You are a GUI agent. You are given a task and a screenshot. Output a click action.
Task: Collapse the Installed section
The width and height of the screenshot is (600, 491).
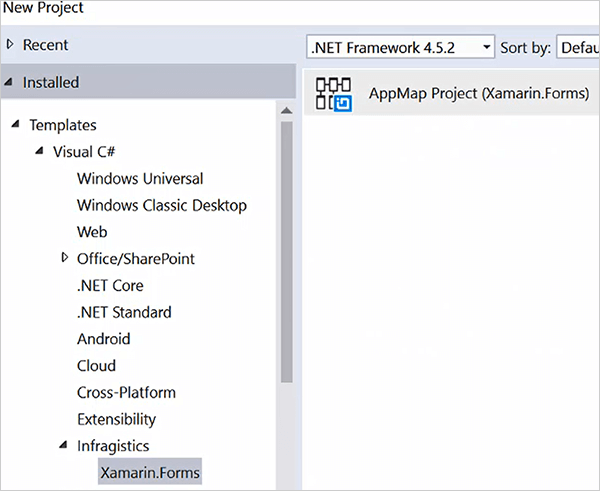(x=10, y=82)
